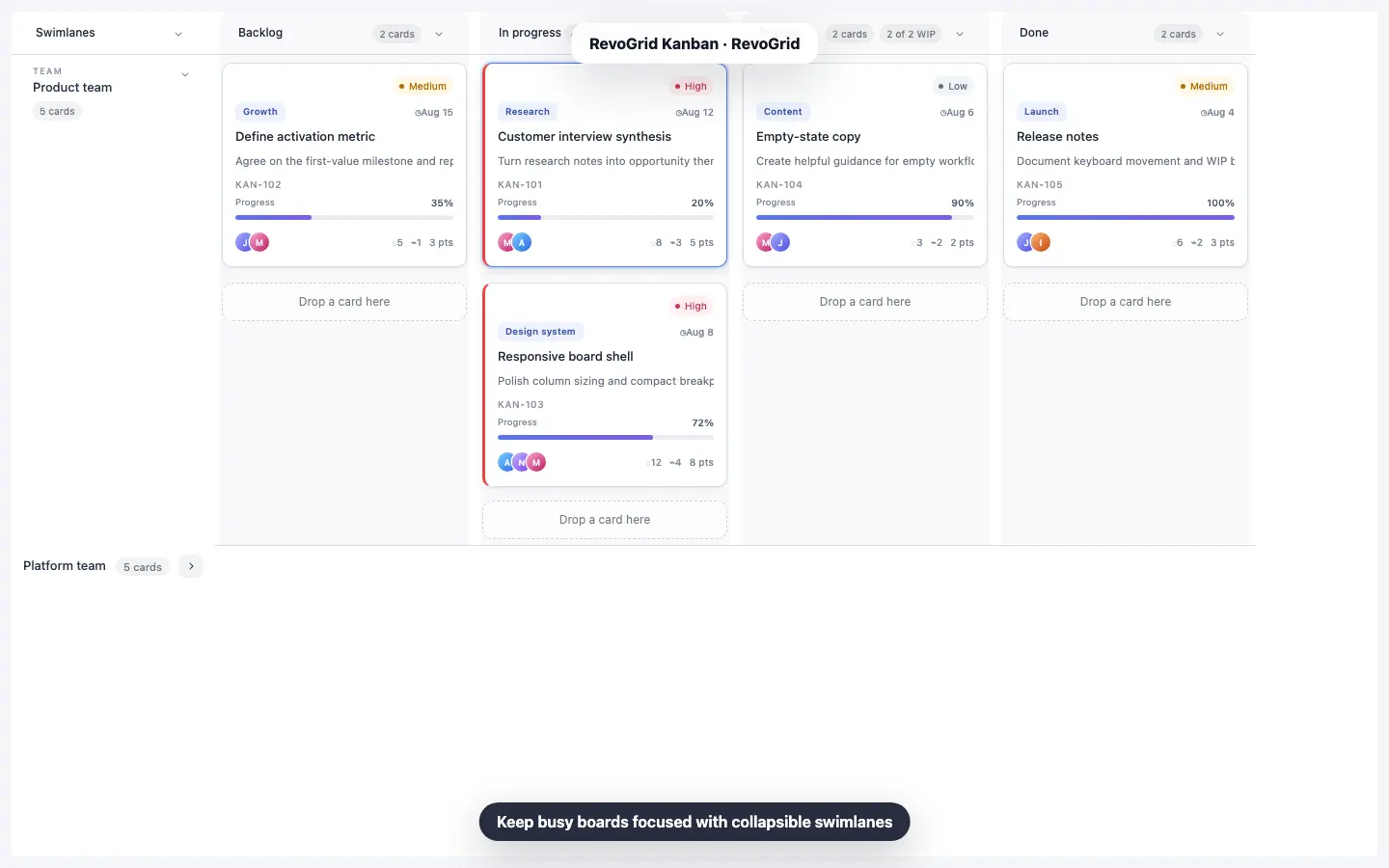Click the High priority badge on Customer interview synthesis
Screen dimensions: 1389x868
click(x=691, y=87)
